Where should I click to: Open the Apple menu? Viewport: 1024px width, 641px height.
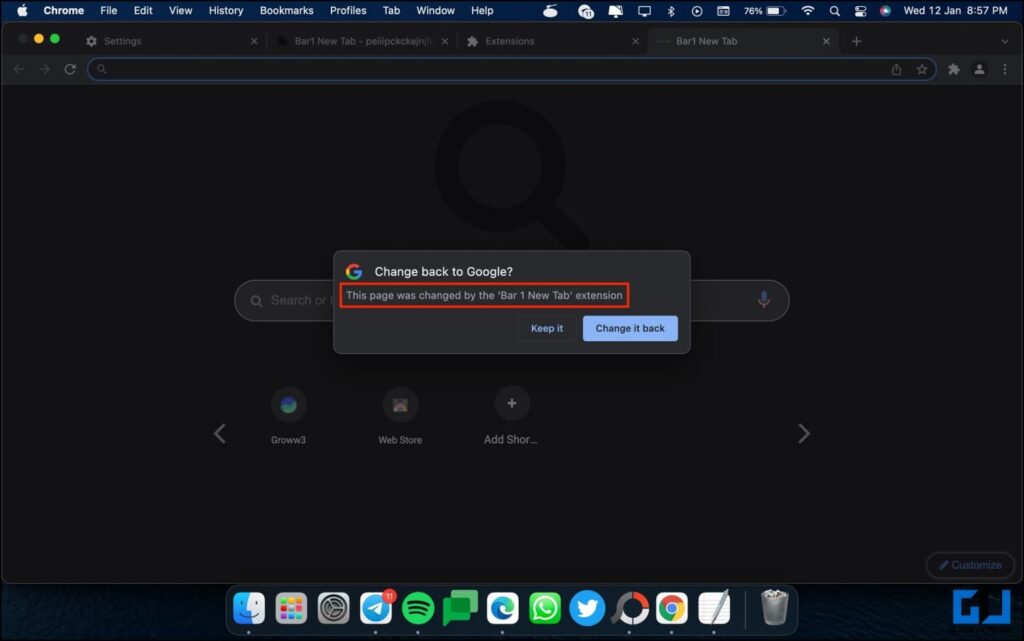[22, 10]
